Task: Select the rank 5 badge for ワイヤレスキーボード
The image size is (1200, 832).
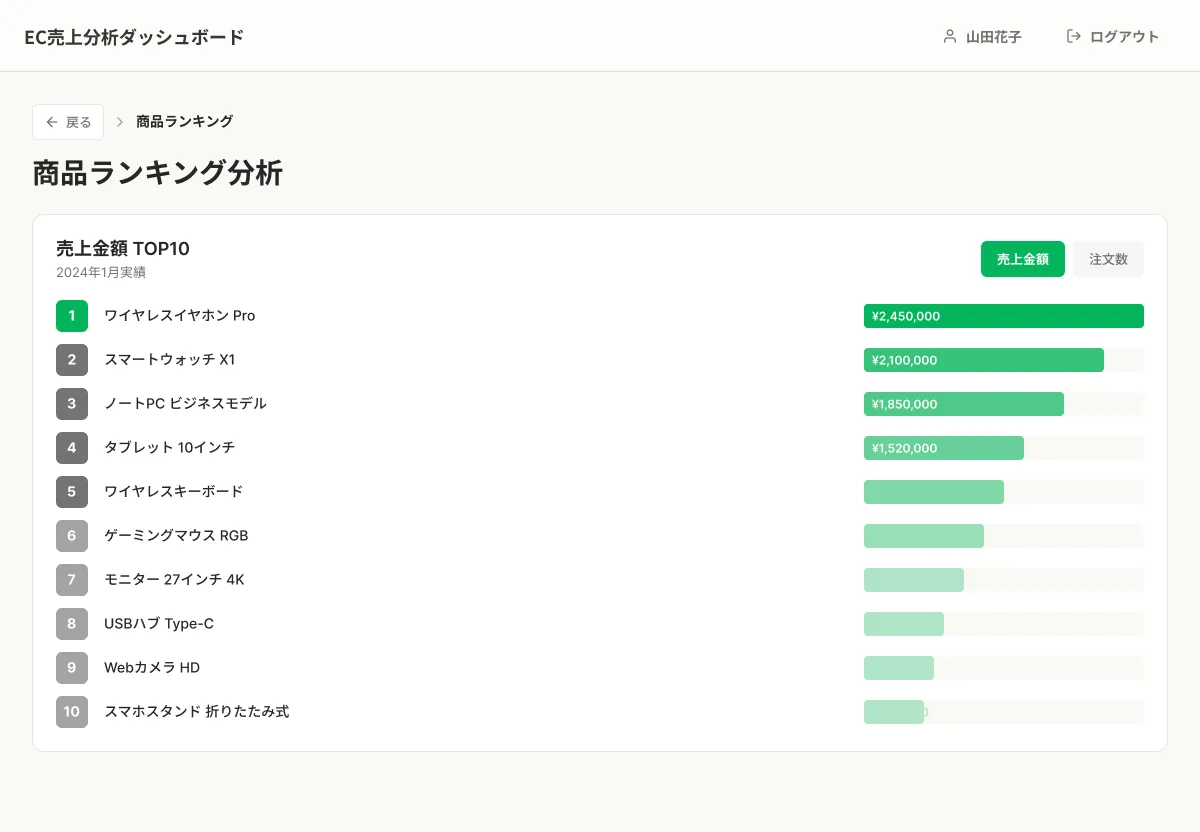Action: tap(71, 492)
